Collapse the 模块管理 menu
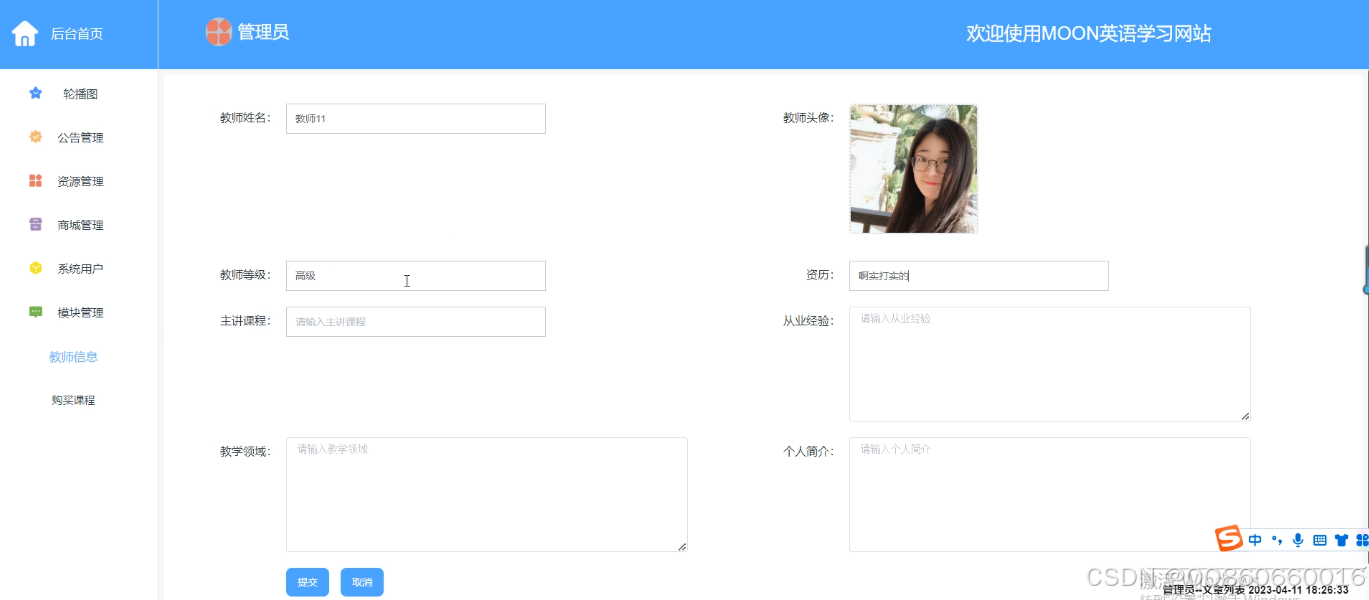Screen dimensions: 1369x600 [x=80, y=313]
